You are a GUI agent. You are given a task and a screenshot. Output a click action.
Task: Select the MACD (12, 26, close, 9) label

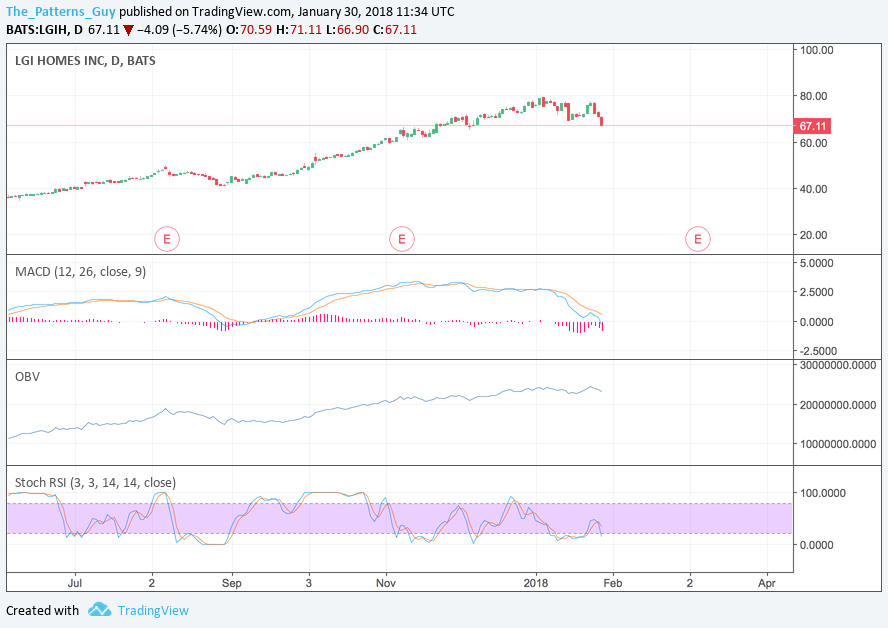(80, 272)
